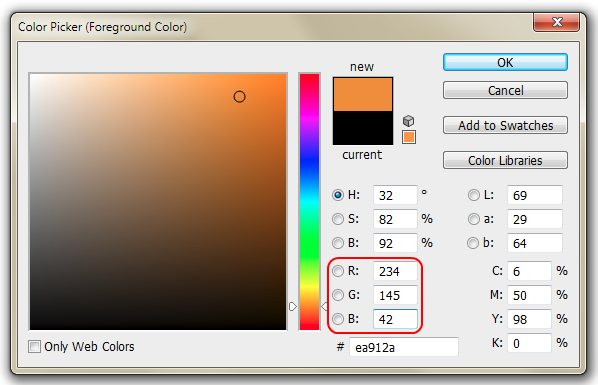Select the R red radio button
The height and width of the screenshot is (385, 598).
coord(338,271)
